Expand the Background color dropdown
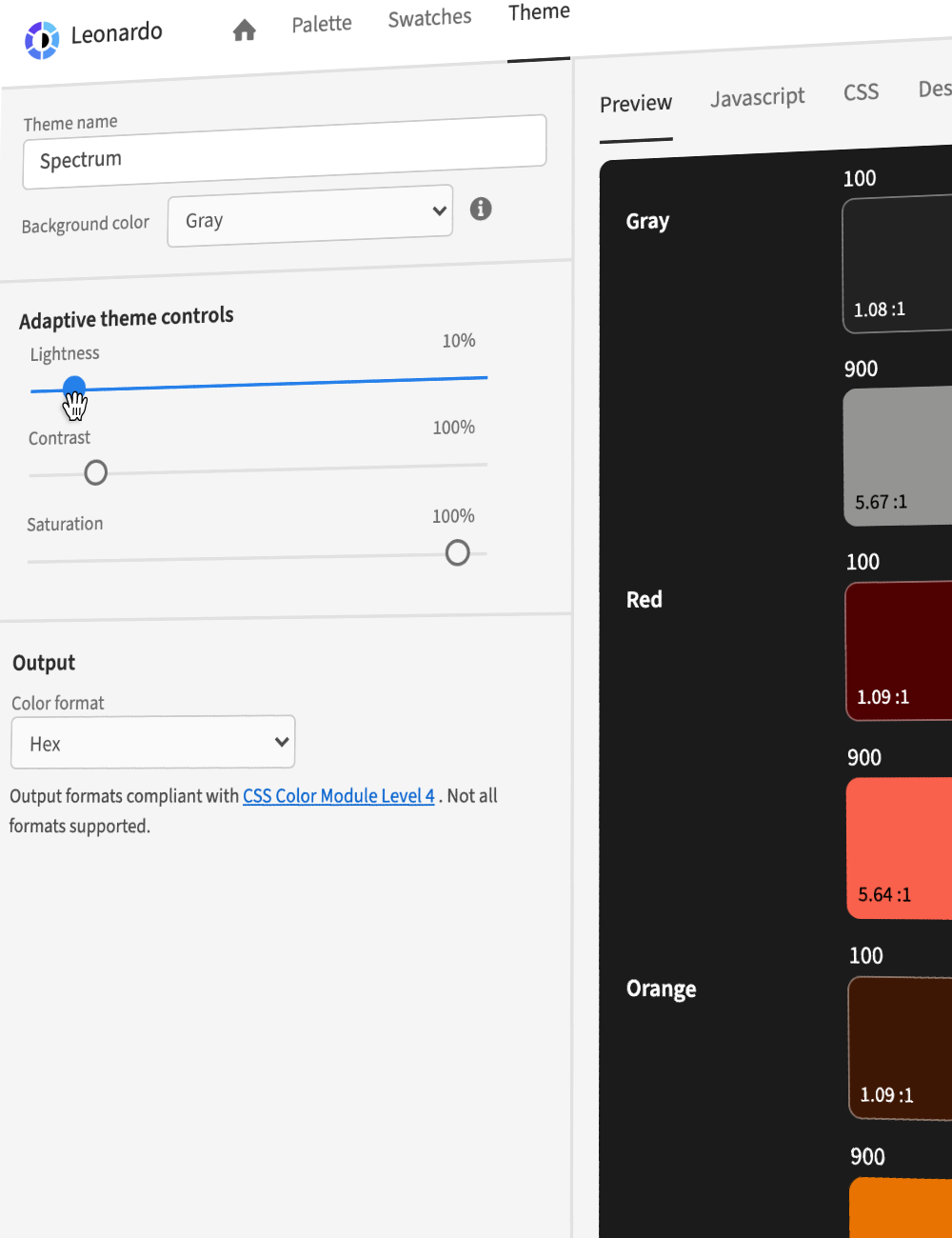The width and height of the screenshot is (952, 1238). tap(309, 217)
